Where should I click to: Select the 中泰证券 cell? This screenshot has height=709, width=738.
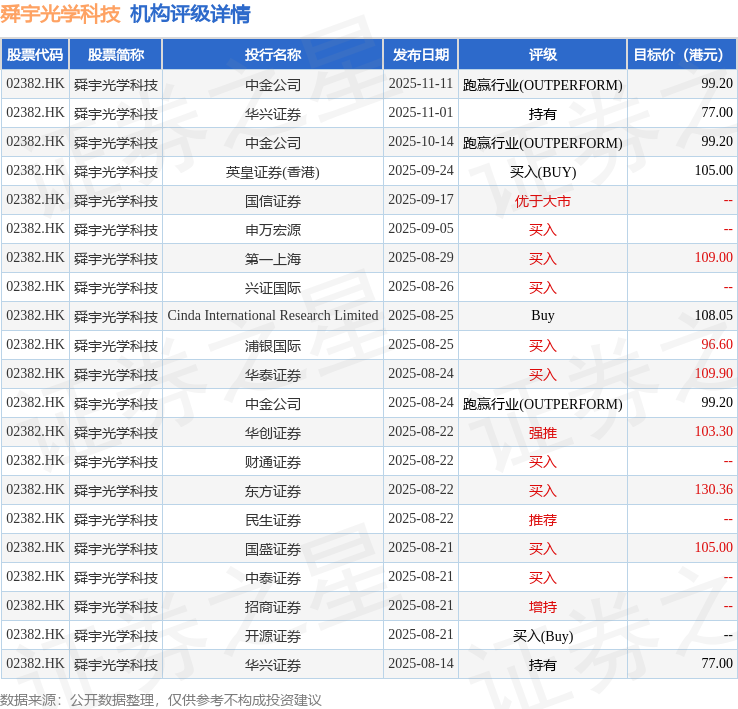(x=273, y=578)
